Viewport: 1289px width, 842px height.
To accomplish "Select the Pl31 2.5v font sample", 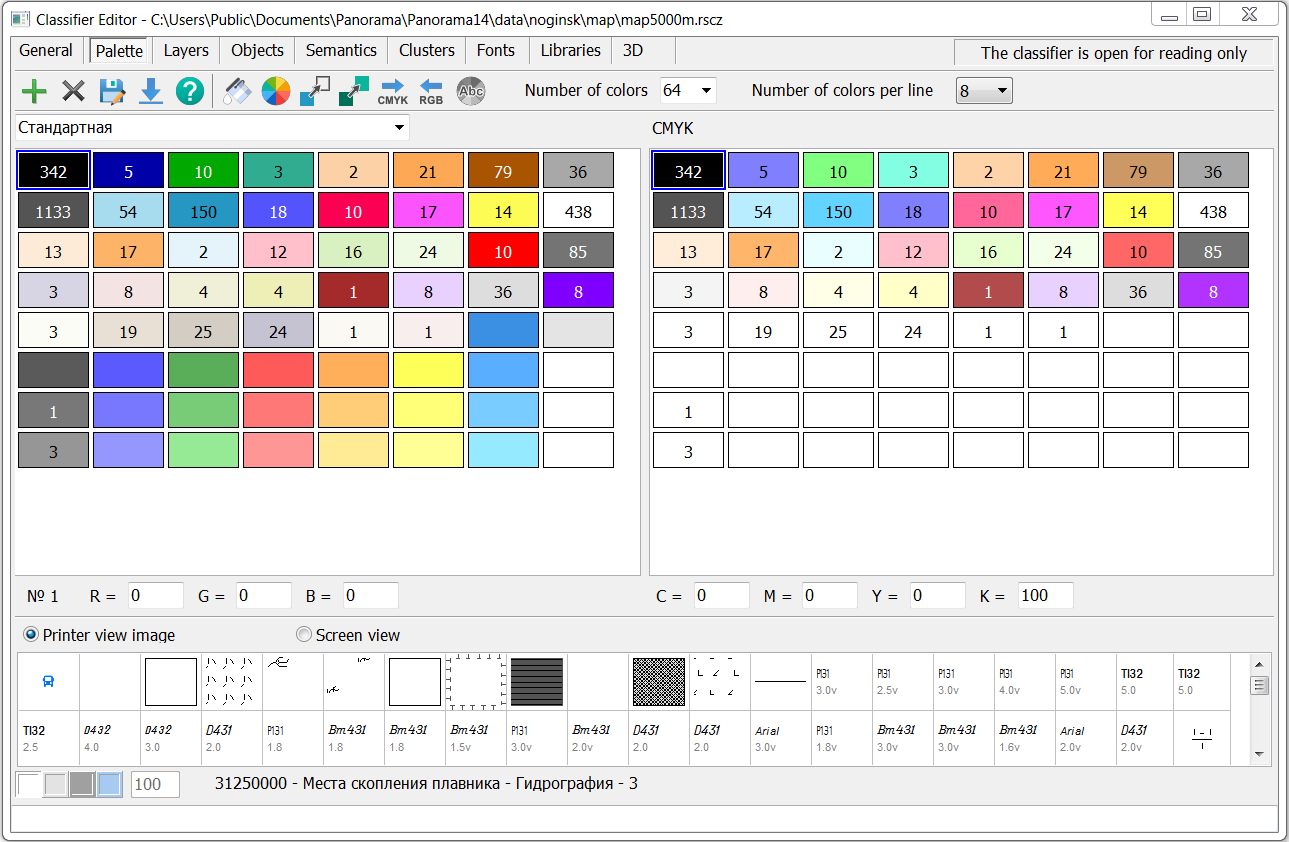I will [902, 682].
